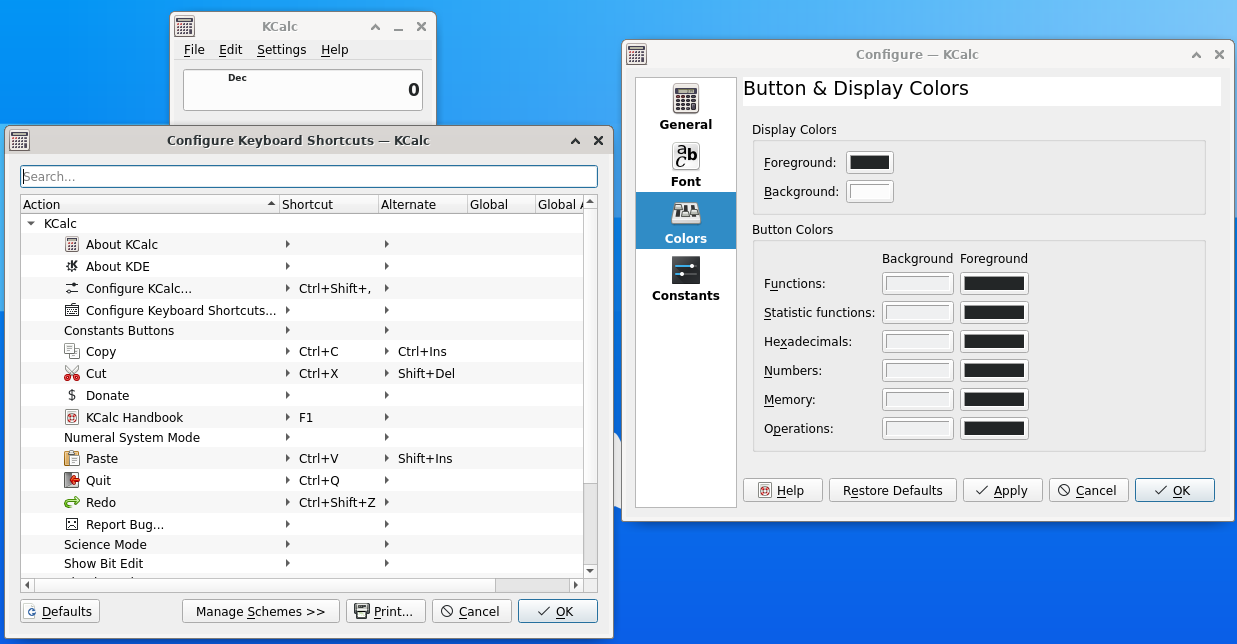Pick Statistic functions background color
The width and height of the screenshot is (1237, 644).
(x=918, y=313)
